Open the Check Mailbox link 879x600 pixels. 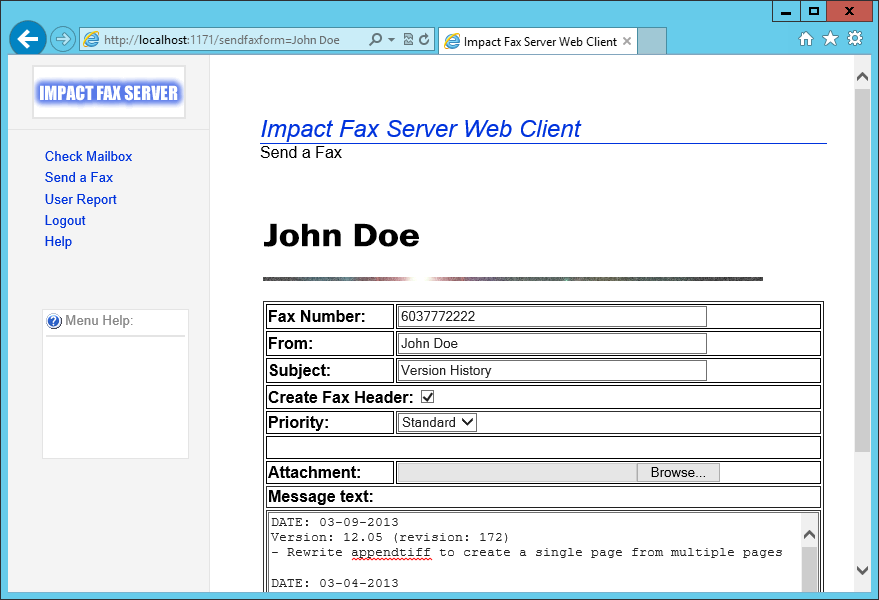pos(88,156)
